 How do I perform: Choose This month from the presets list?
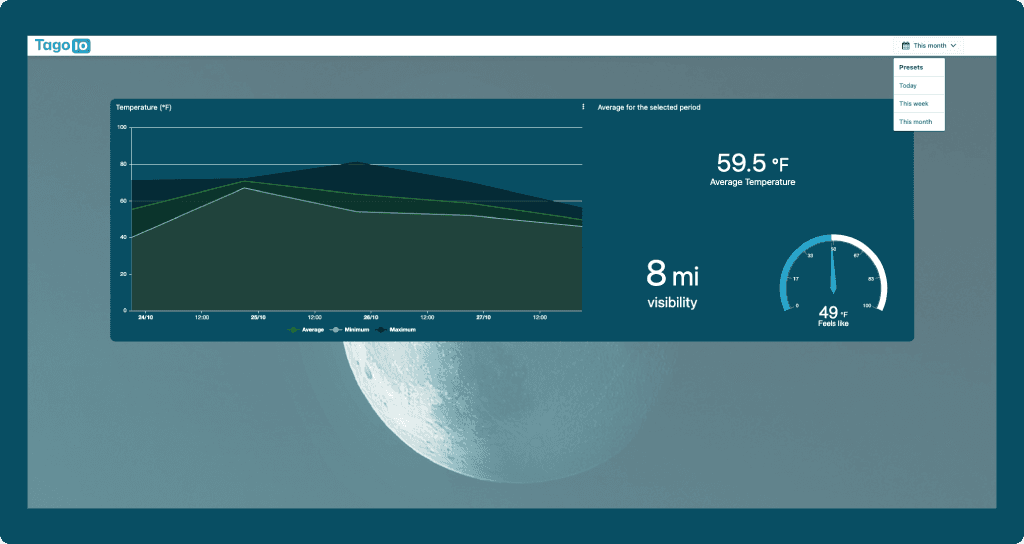point(919,122)
